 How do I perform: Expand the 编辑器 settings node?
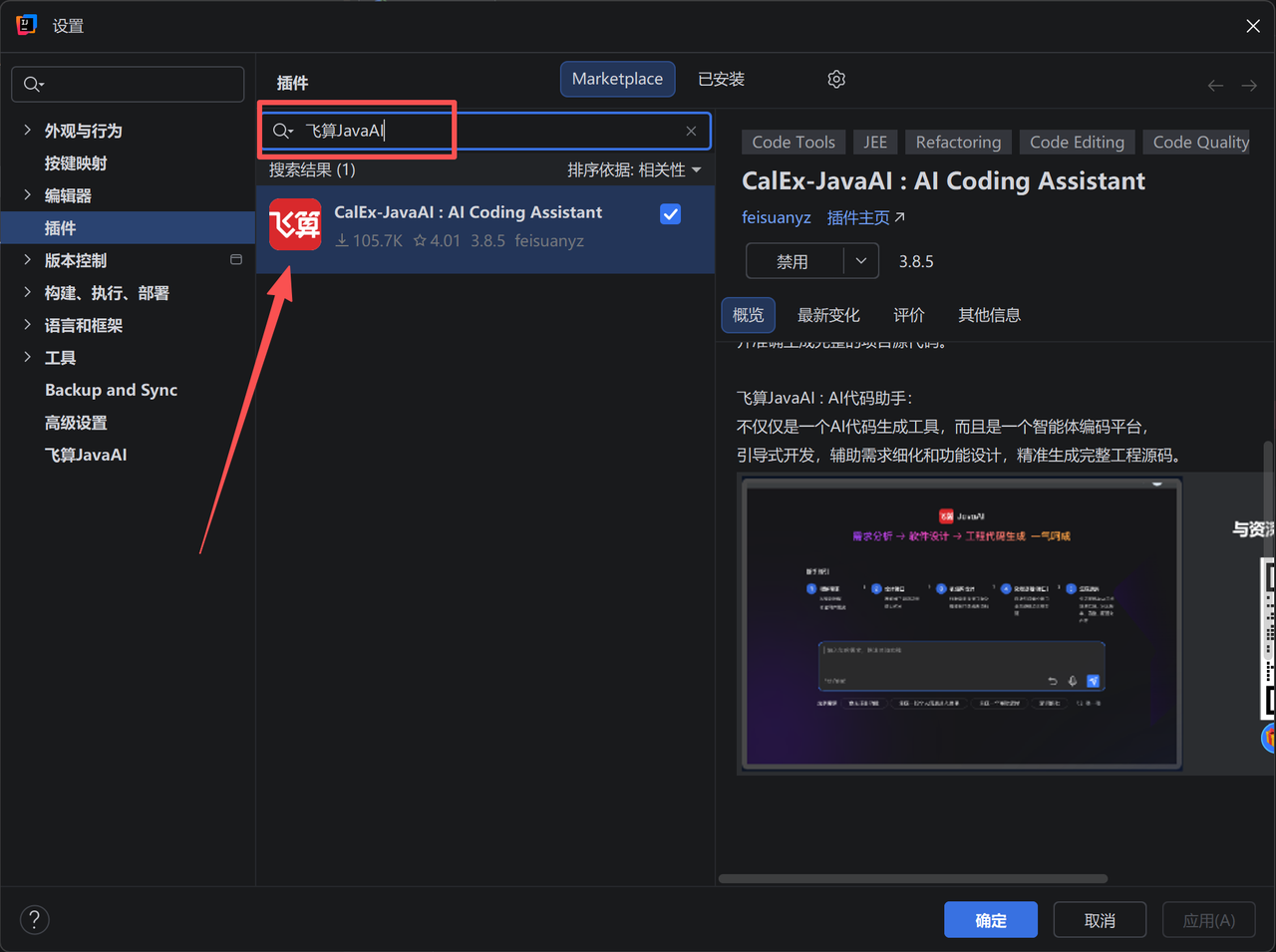(27, 195)
